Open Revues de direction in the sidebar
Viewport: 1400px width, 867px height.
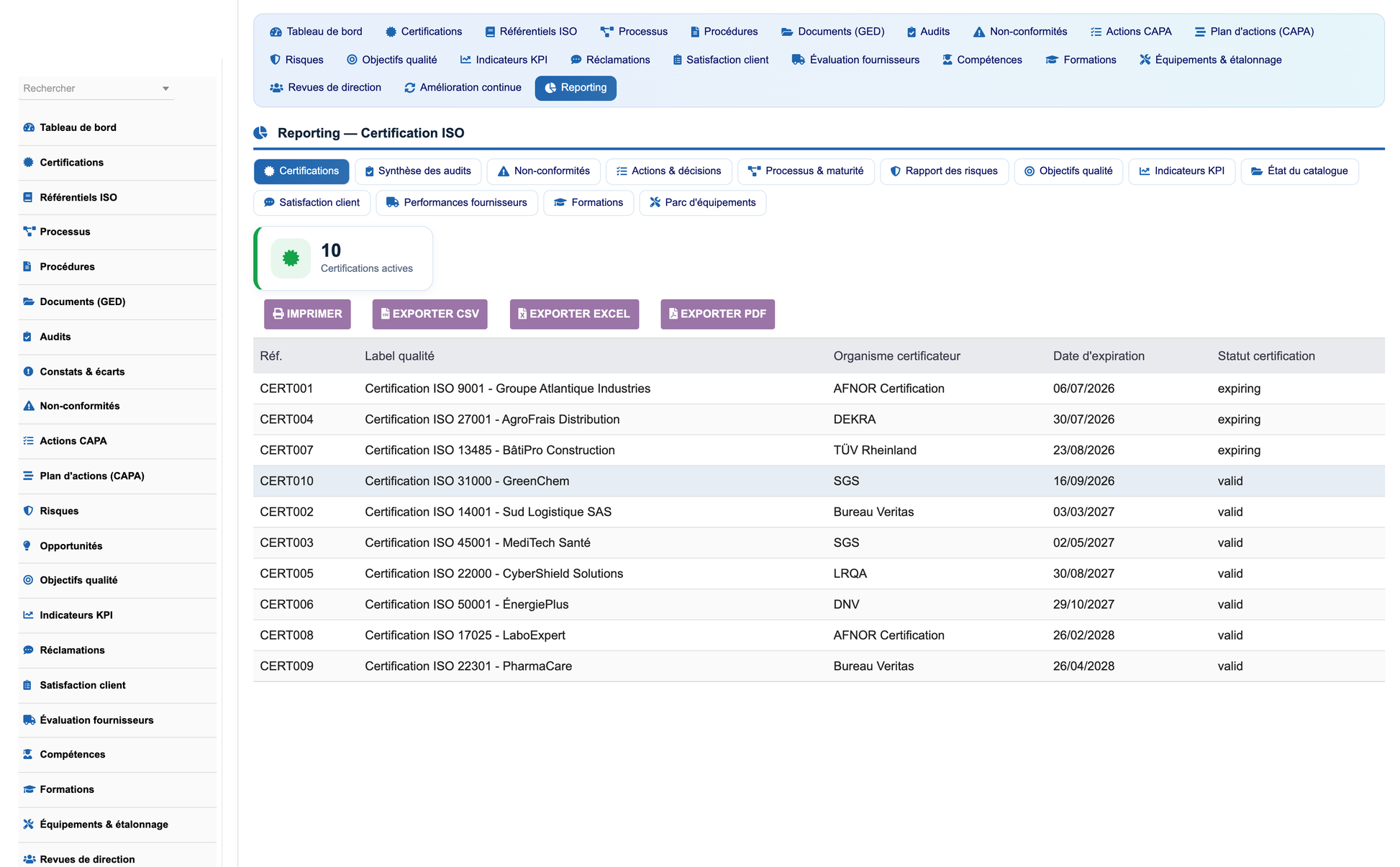[117, 858]
